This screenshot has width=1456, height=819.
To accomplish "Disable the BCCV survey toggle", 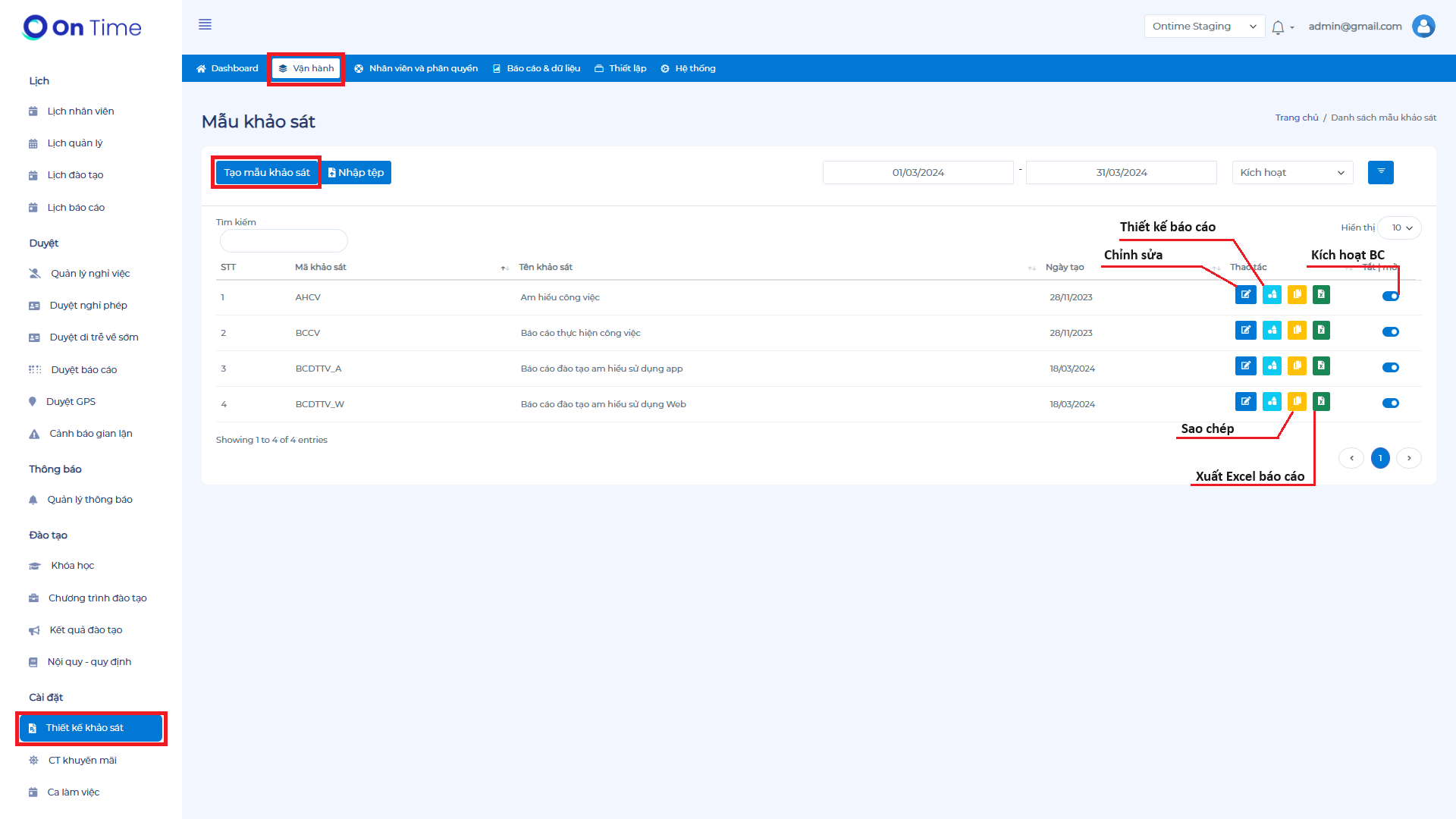I will tap(1390, 332).
